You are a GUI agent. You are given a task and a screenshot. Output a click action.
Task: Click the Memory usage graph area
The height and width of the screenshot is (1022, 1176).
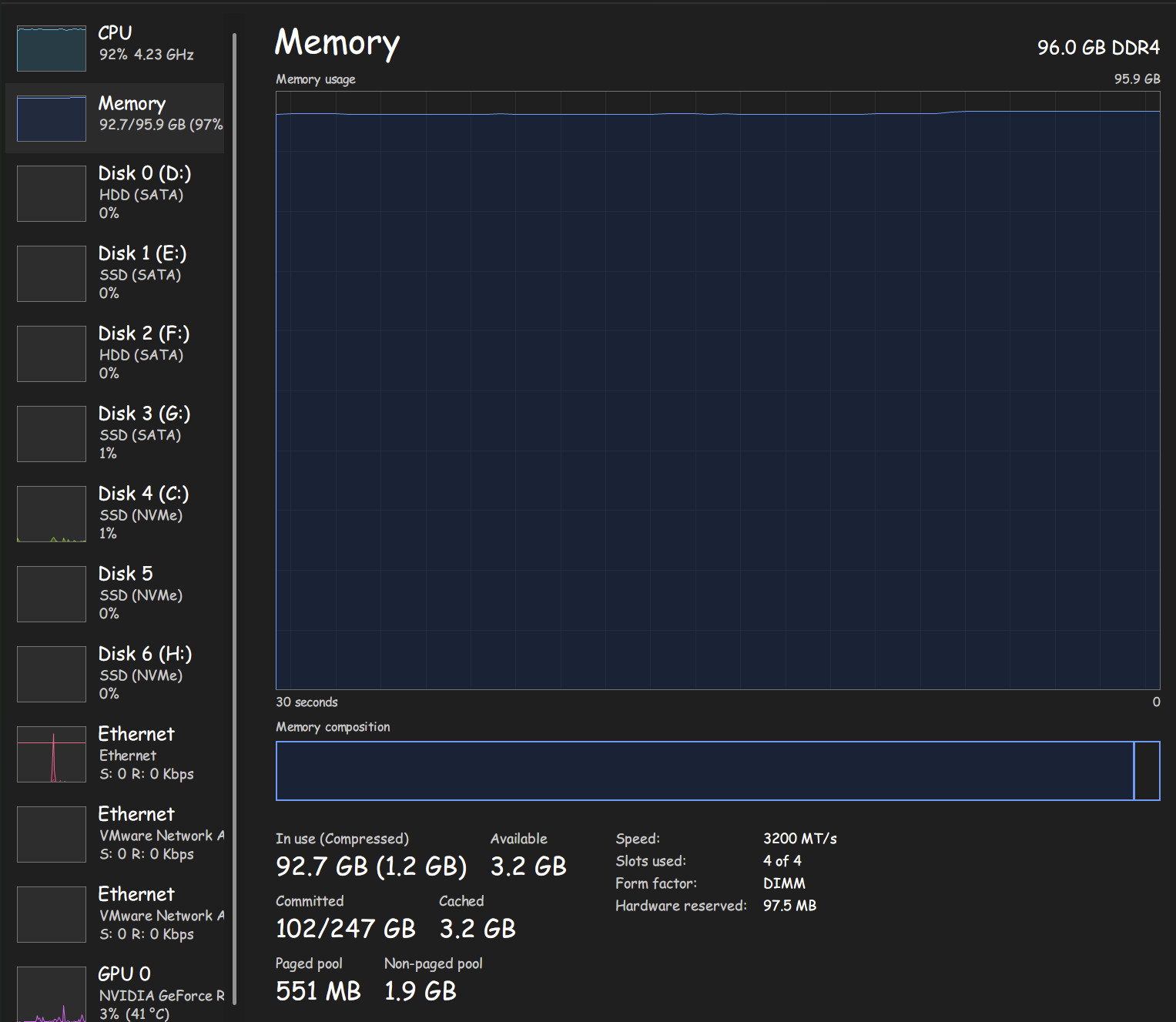pyautogui.click(x=718, y=390)
